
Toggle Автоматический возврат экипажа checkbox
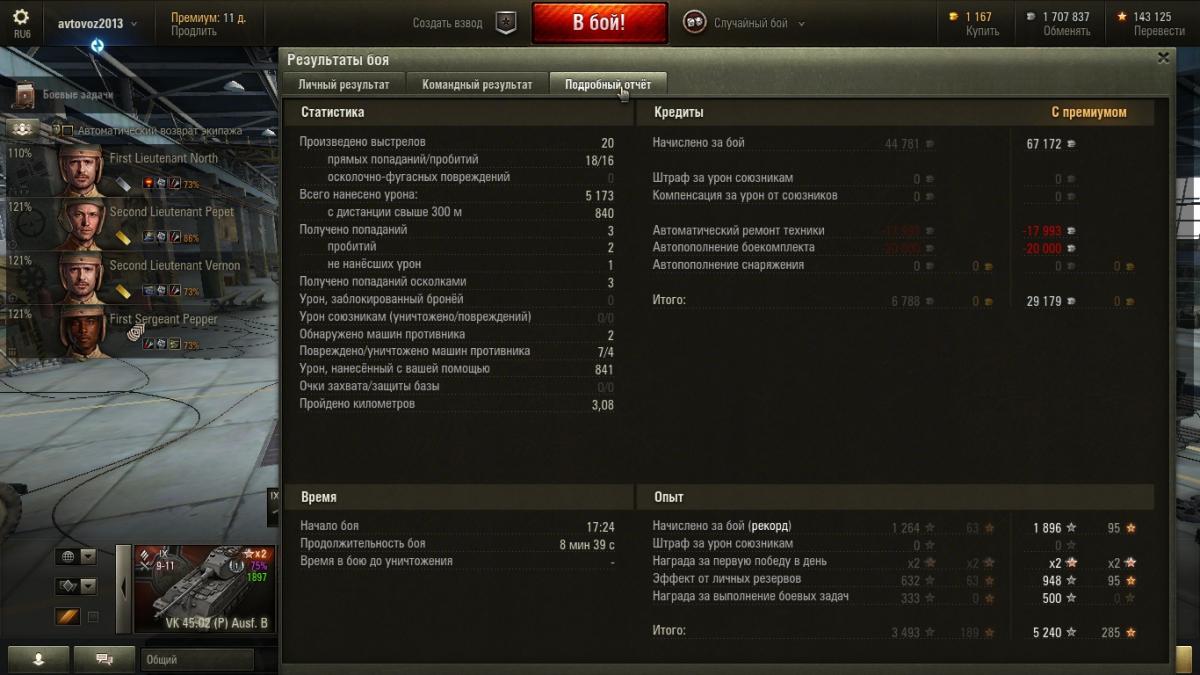[x=68, y=131]
